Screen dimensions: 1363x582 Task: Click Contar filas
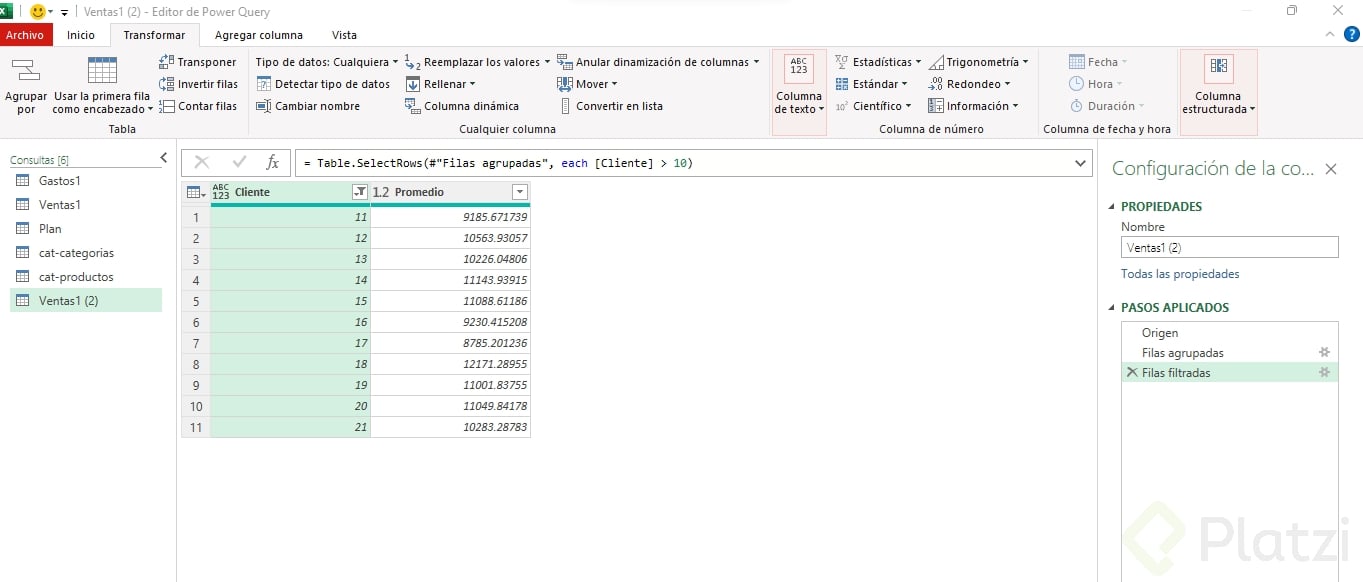coord(198,106)
